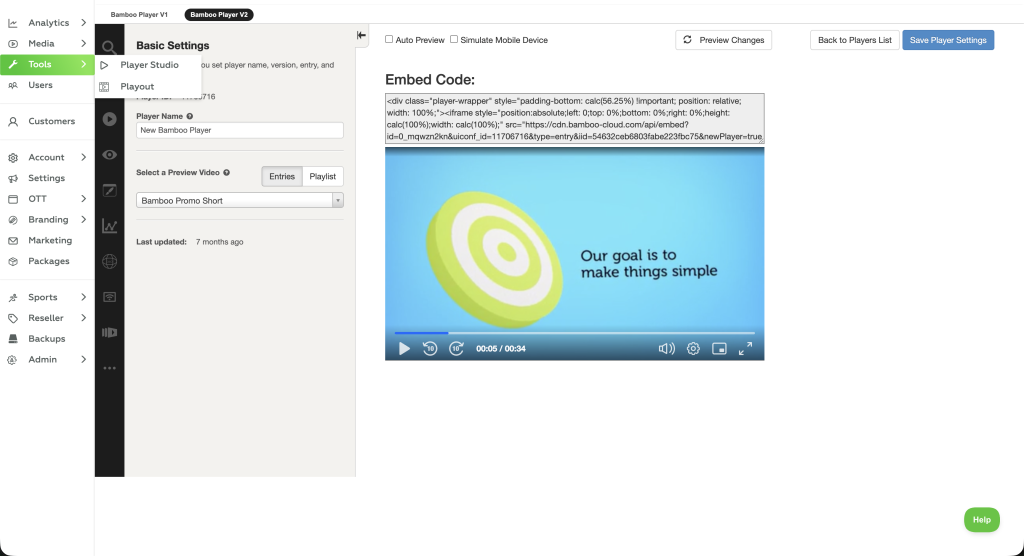The width and height of the screenshot is (1024, 556).
Task: Skip forward 10 seconds in video
Action: (456, 349)
